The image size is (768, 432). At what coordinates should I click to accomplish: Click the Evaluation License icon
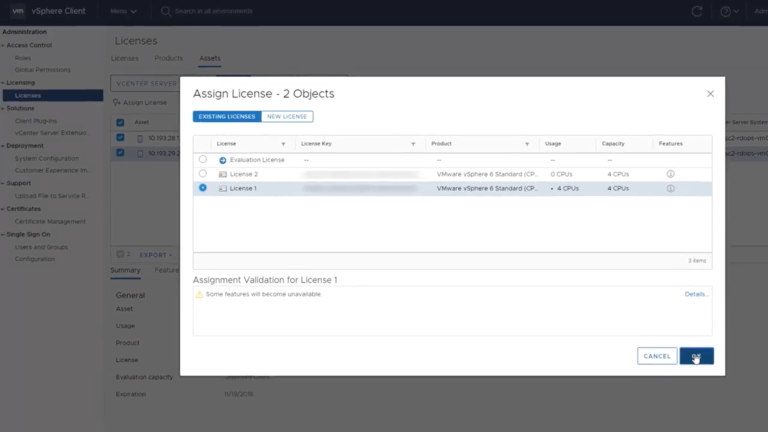click(222, 160)
